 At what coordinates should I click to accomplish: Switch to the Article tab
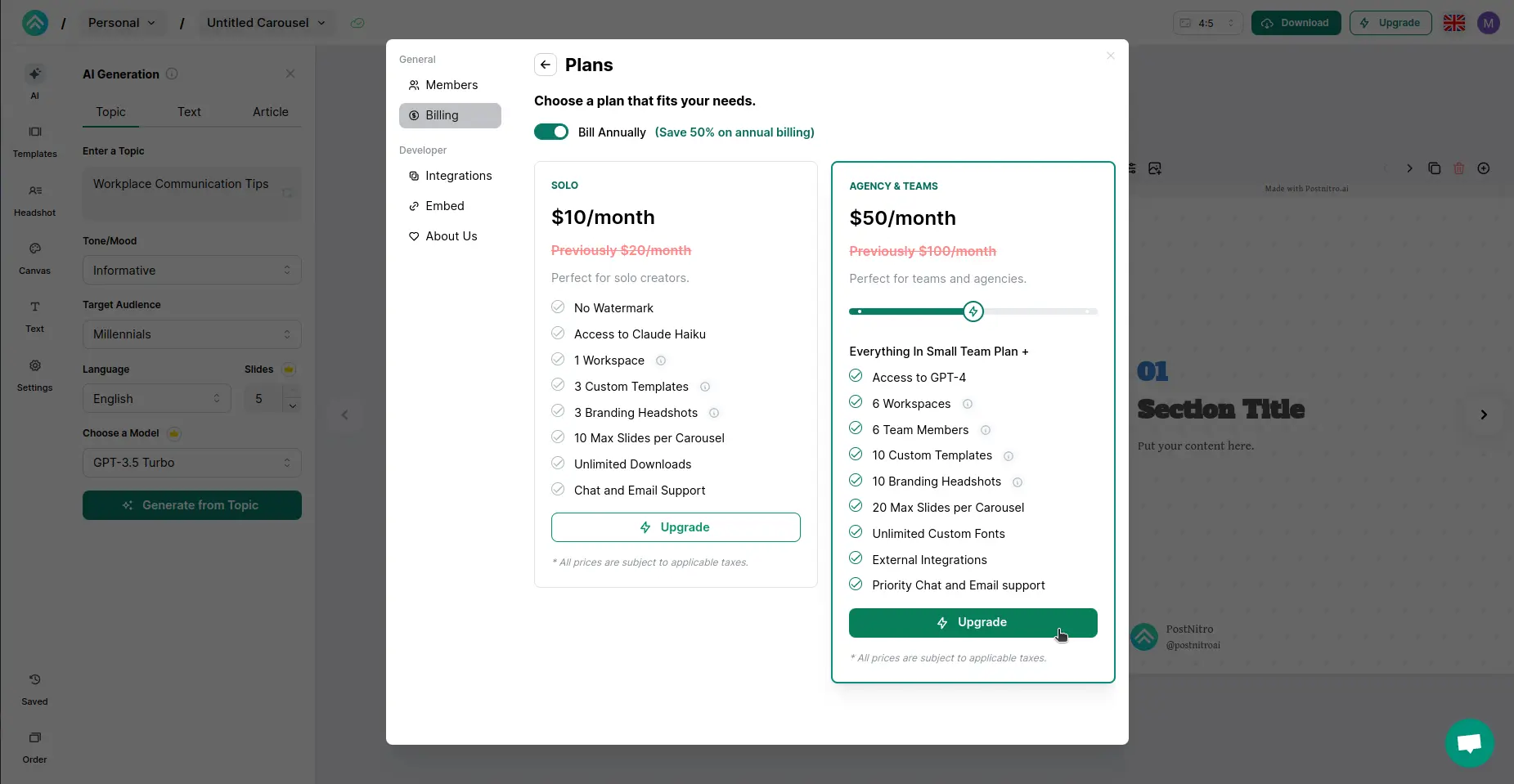point(270,112)
